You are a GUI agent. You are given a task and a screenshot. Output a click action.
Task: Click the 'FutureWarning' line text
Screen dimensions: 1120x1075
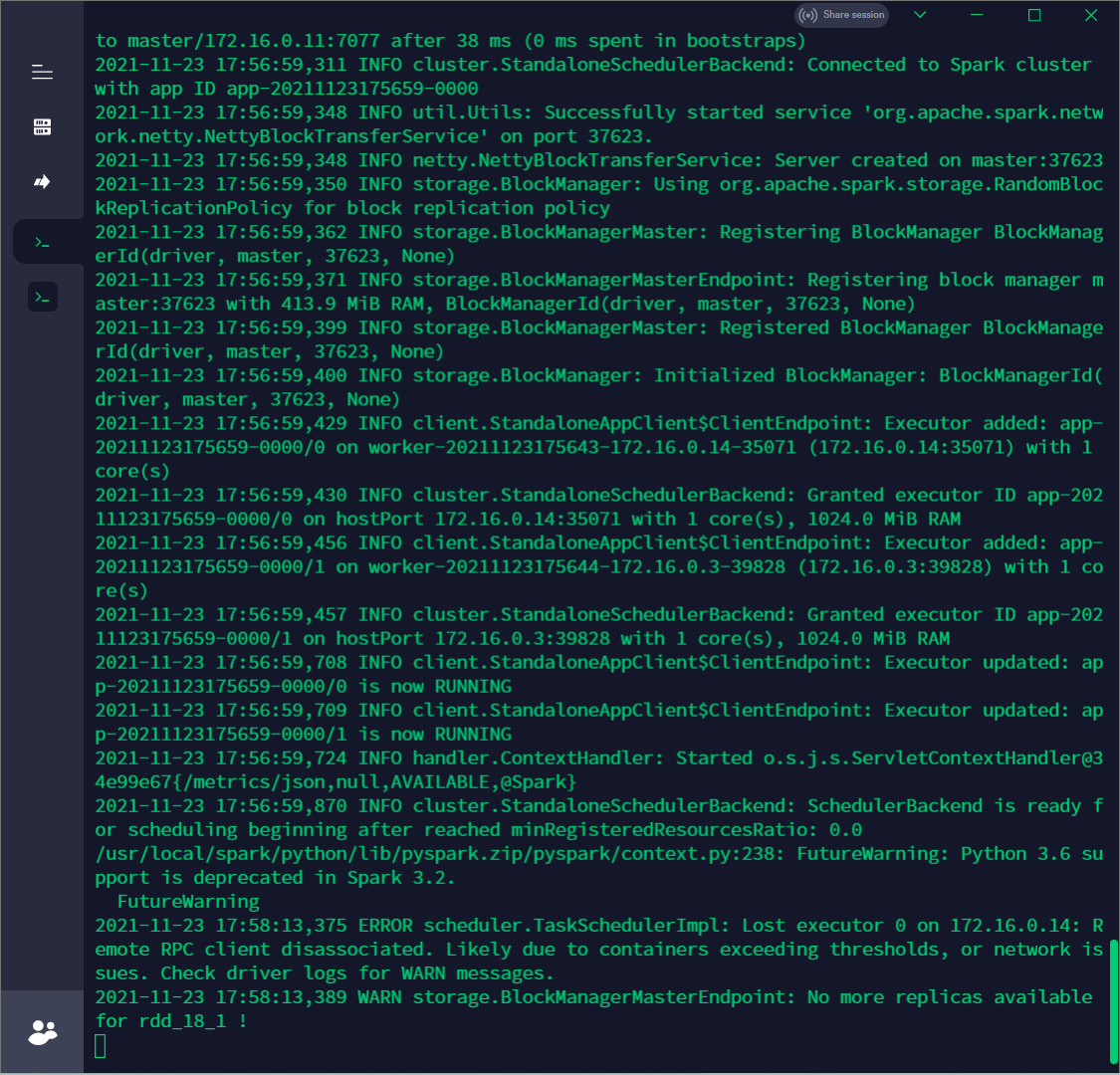(188, 902)
